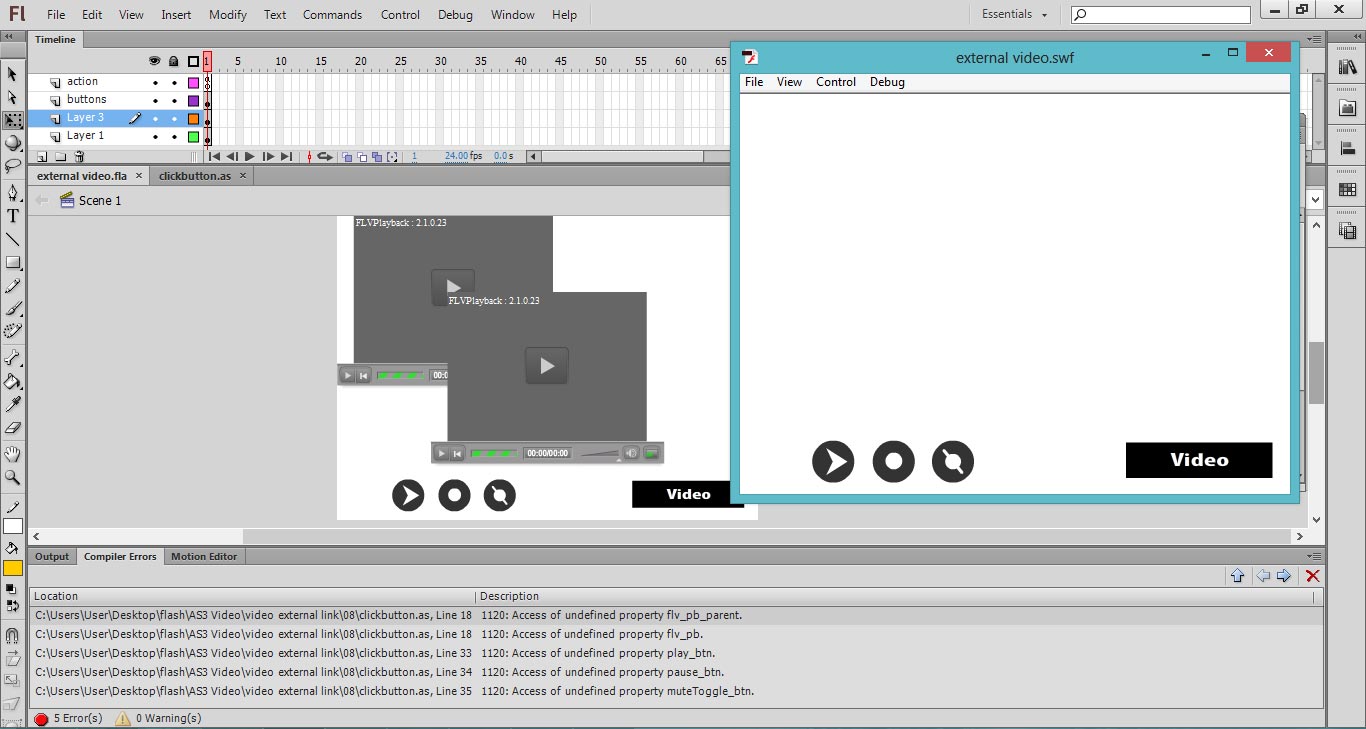Open the Essentials workspace dropdown

point(1015,14)
